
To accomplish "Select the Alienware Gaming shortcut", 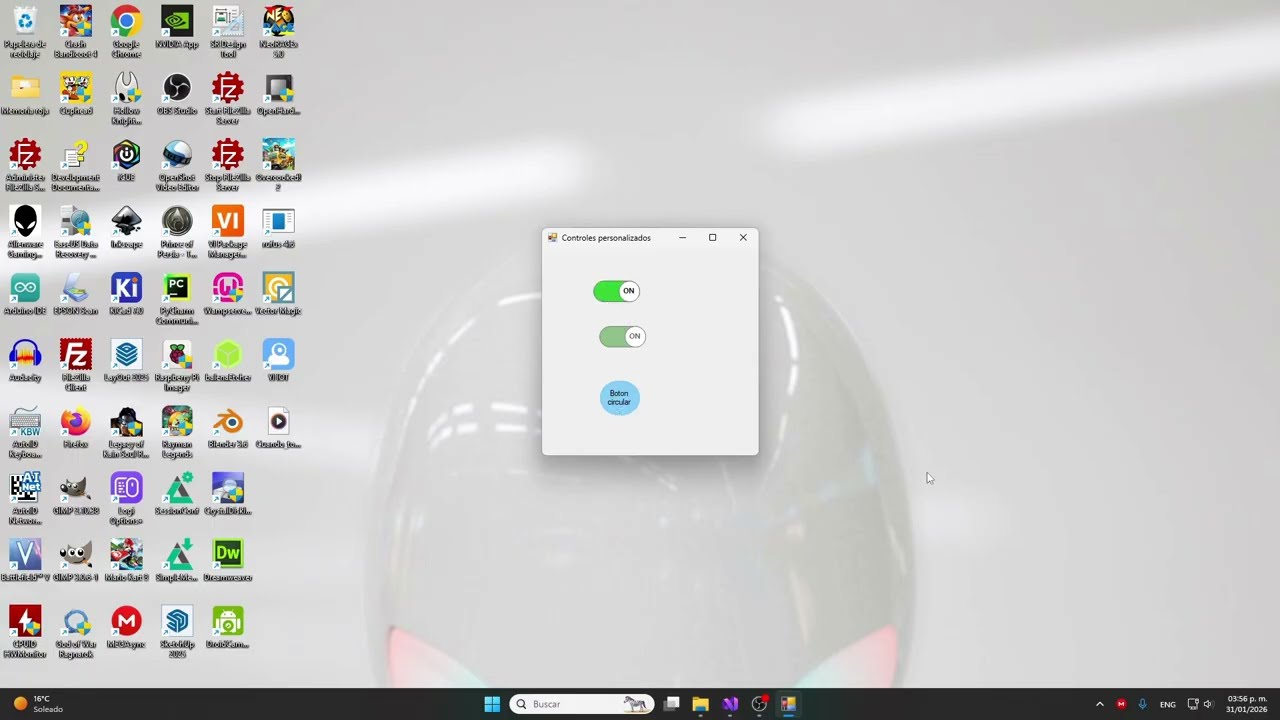I will click(25, 232).
